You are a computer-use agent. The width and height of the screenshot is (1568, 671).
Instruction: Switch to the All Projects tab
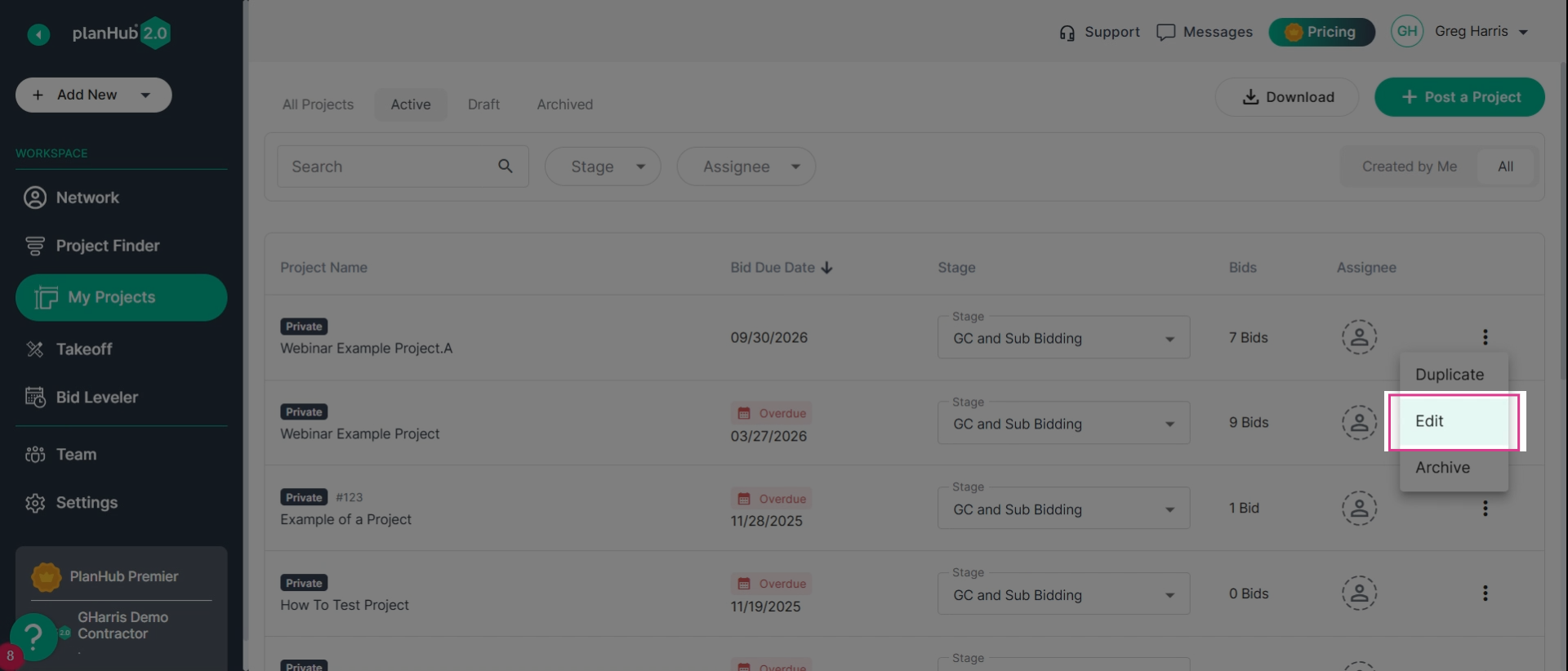[318, 104]
